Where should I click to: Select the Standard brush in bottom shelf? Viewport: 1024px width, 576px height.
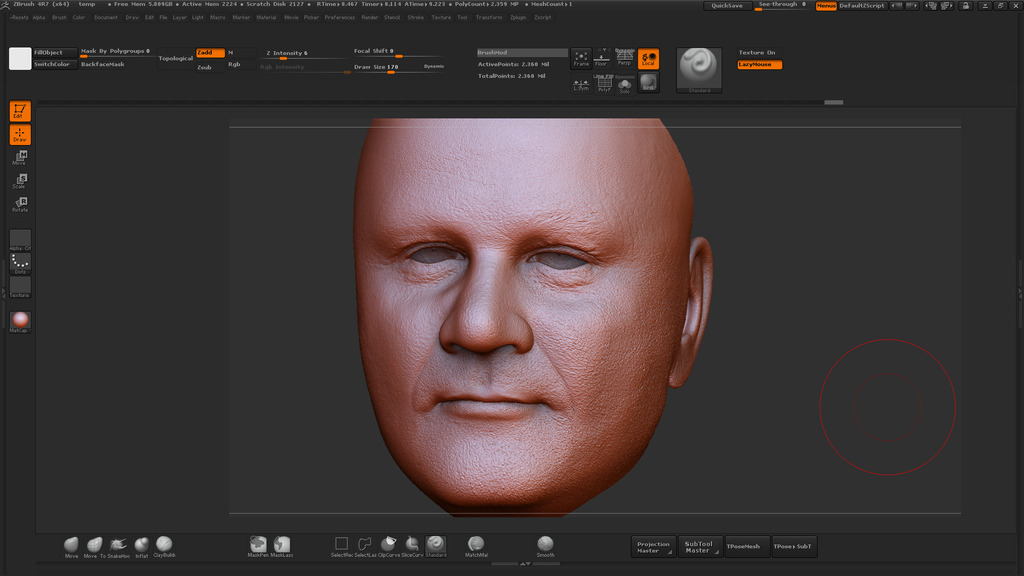(436, 547)
